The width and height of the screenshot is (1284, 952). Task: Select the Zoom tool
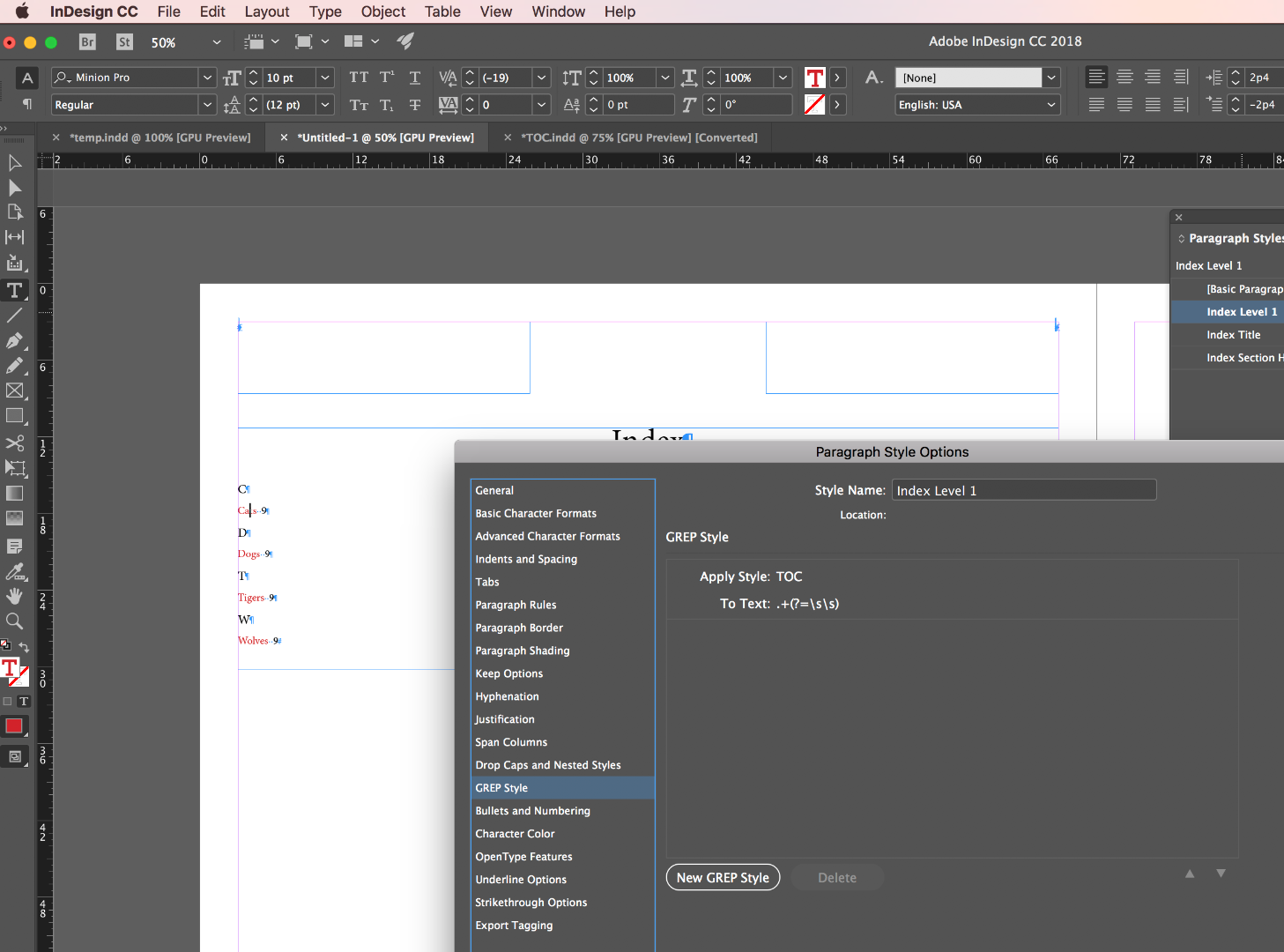[x=15, y=621]
